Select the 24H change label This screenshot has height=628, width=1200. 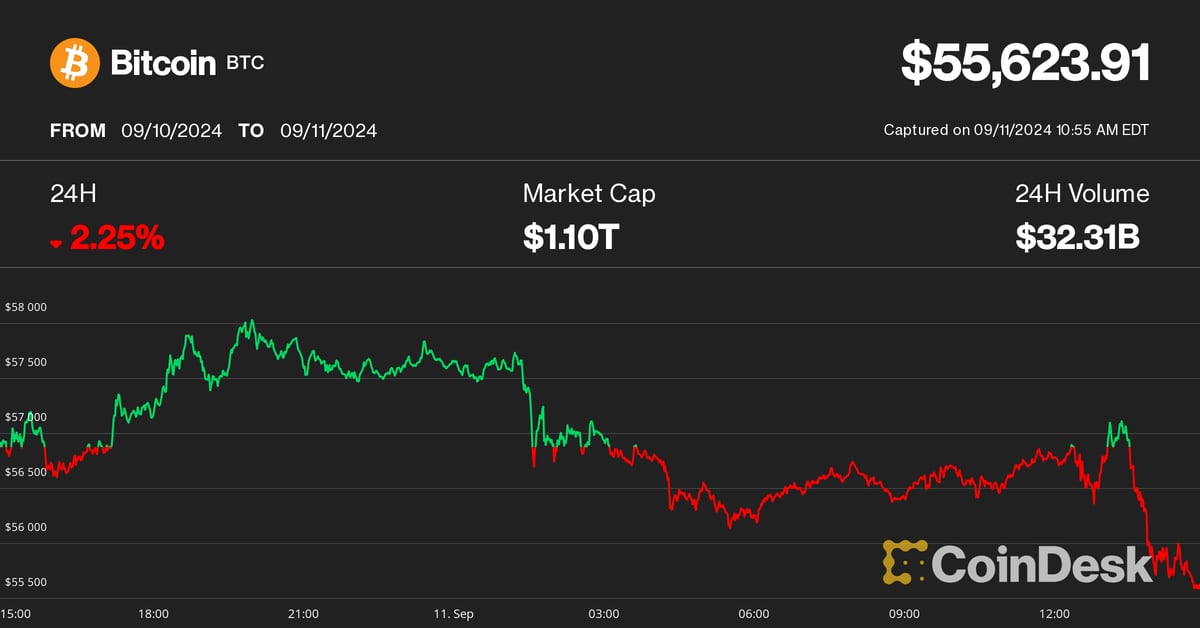click(x=73, y=194)
